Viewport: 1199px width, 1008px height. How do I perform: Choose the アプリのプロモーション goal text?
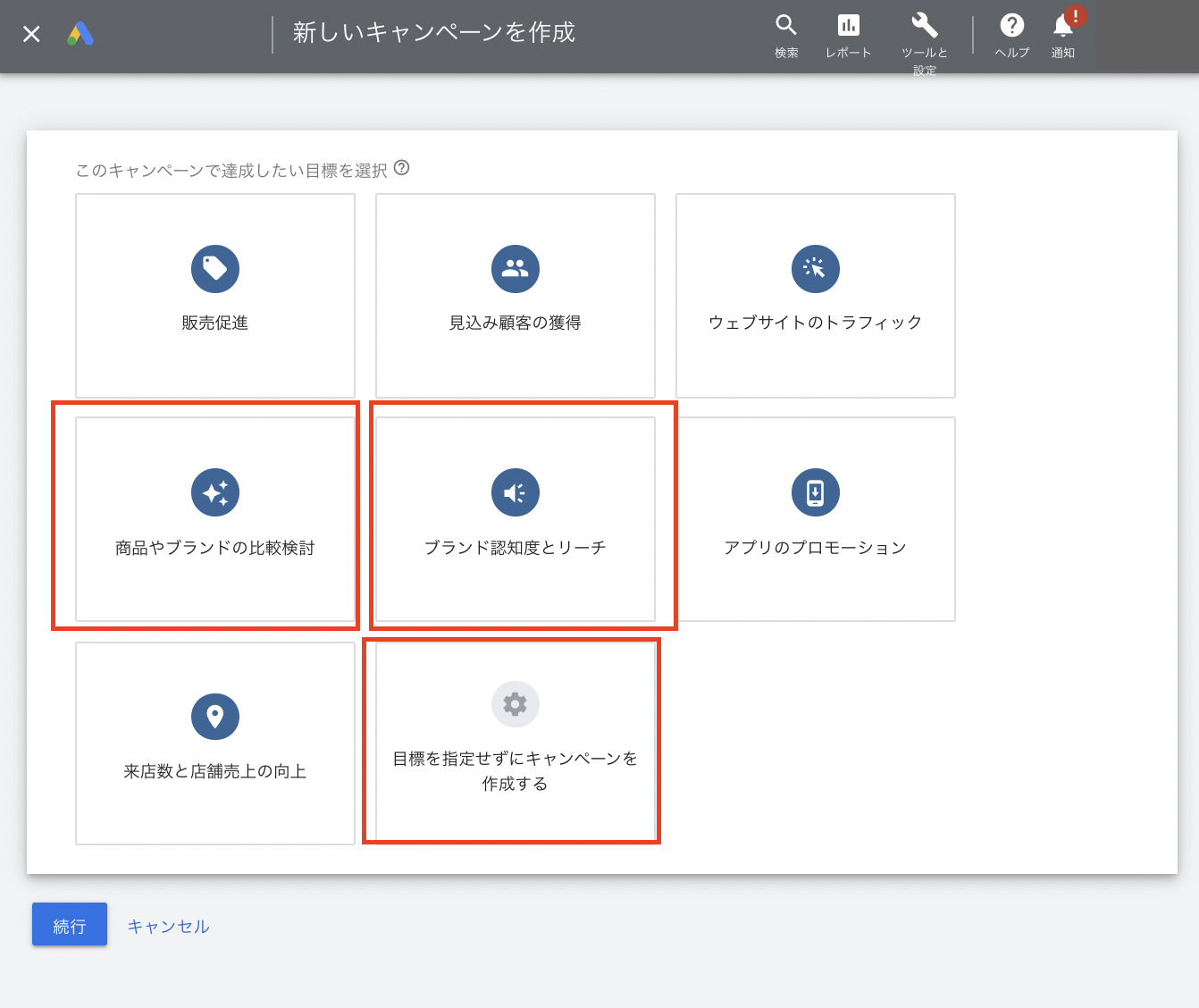tap(815, 548)
